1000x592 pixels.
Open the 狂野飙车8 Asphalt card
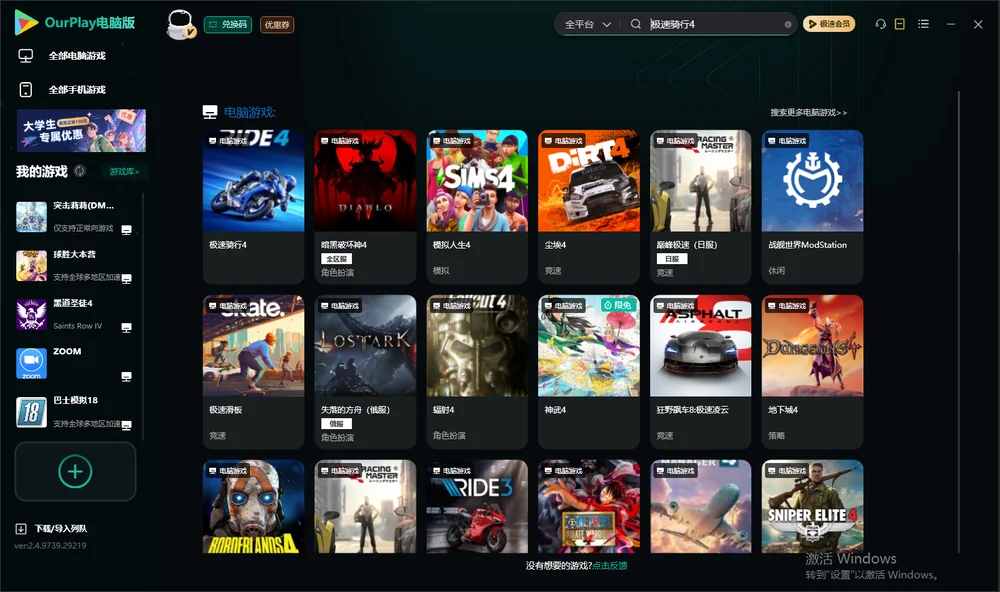[x=701, y=372]
